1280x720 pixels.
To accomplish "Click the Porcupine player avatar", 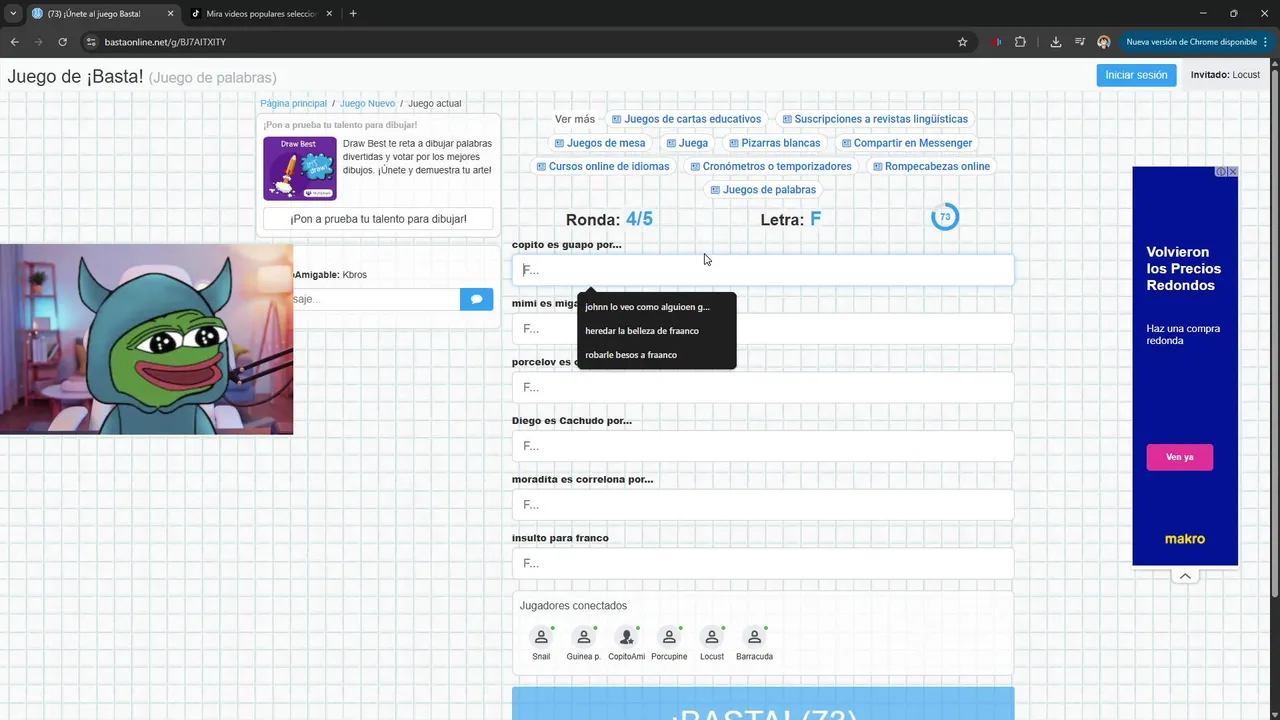I will click(669, 637).
